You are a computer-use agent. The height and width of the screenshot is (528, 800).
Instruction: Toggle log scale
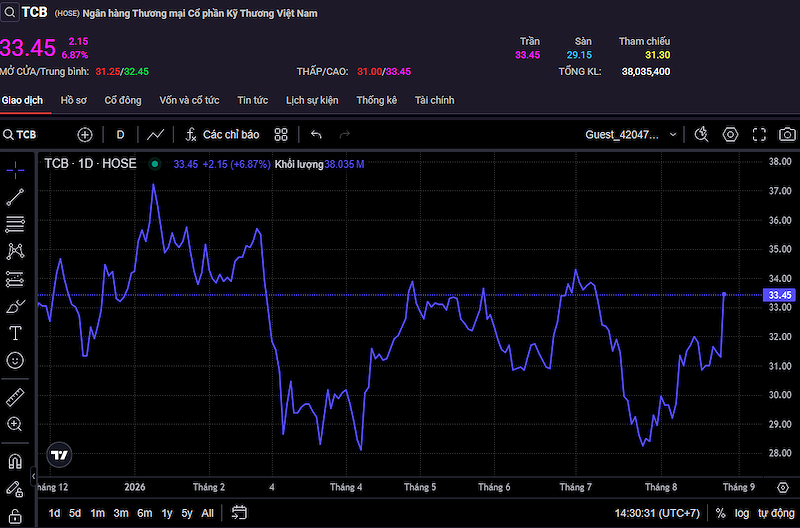(x=742, y=513)
